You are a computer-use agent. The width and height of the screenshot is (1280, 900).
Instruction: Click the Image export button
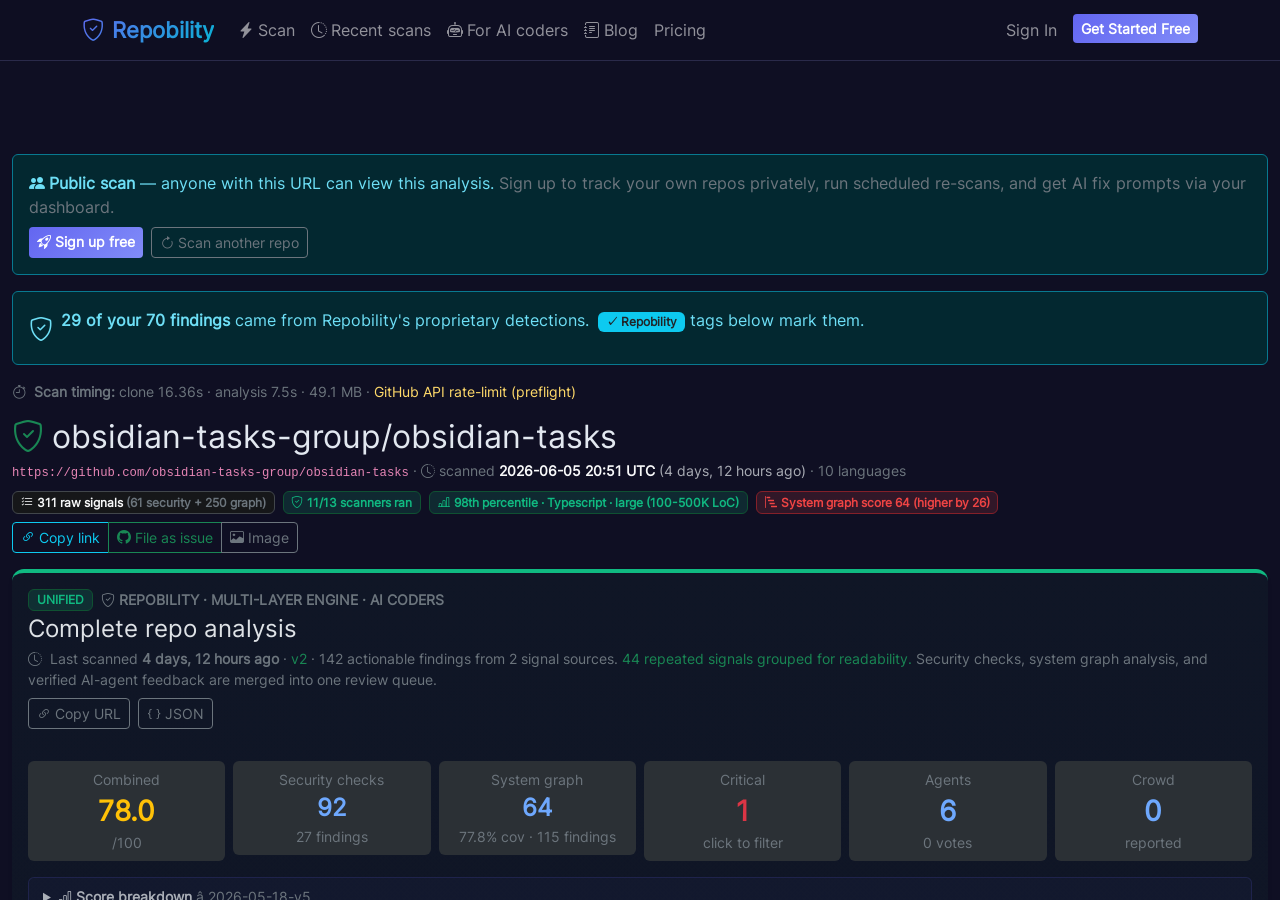pos(260,537)
